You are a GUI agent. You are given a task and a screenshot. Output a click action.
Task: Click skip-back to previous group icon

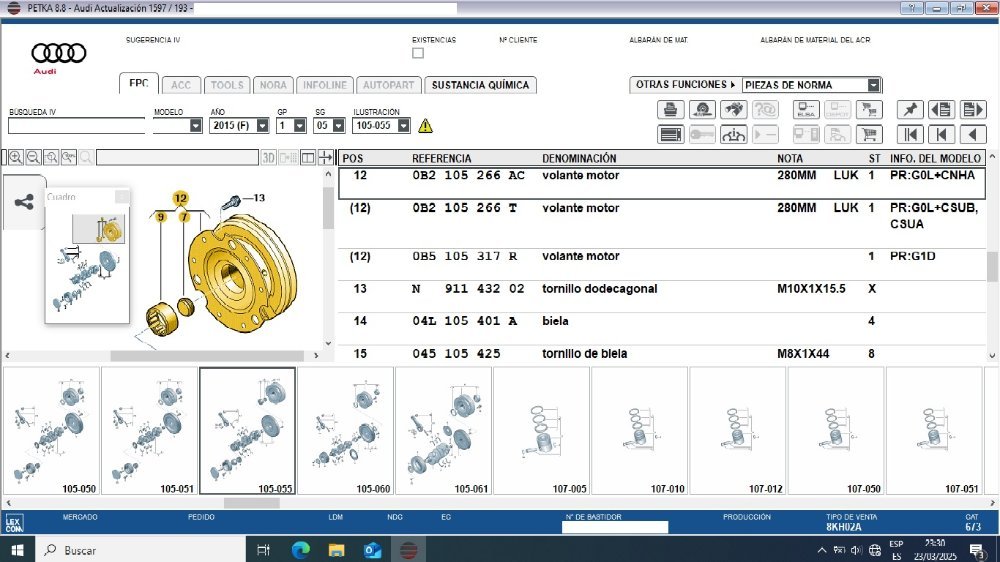pyautogui.click(x=941, y=135)
